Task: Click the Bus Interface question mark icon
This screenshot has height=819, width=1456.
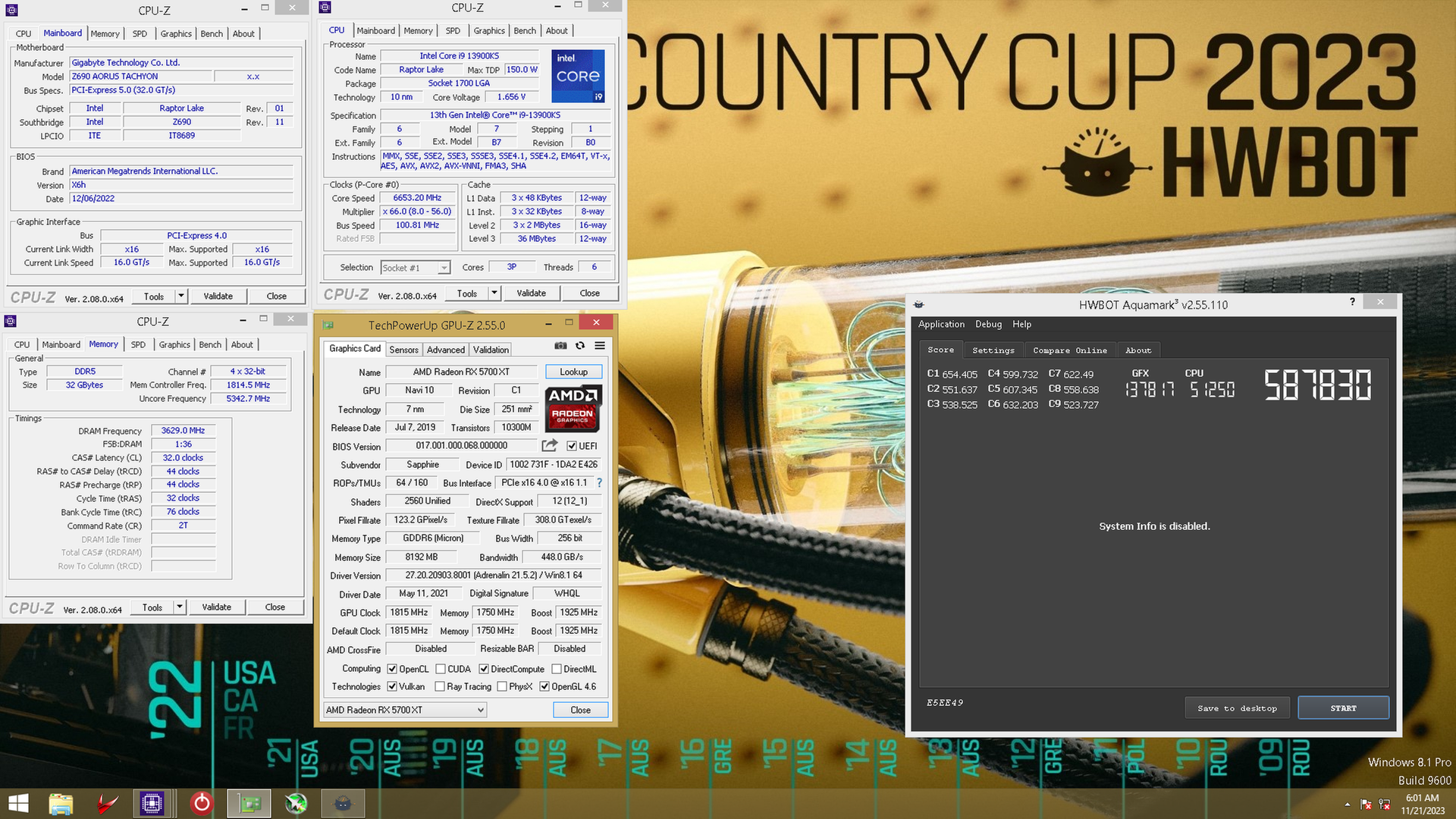Action: (x=599, y=483)
